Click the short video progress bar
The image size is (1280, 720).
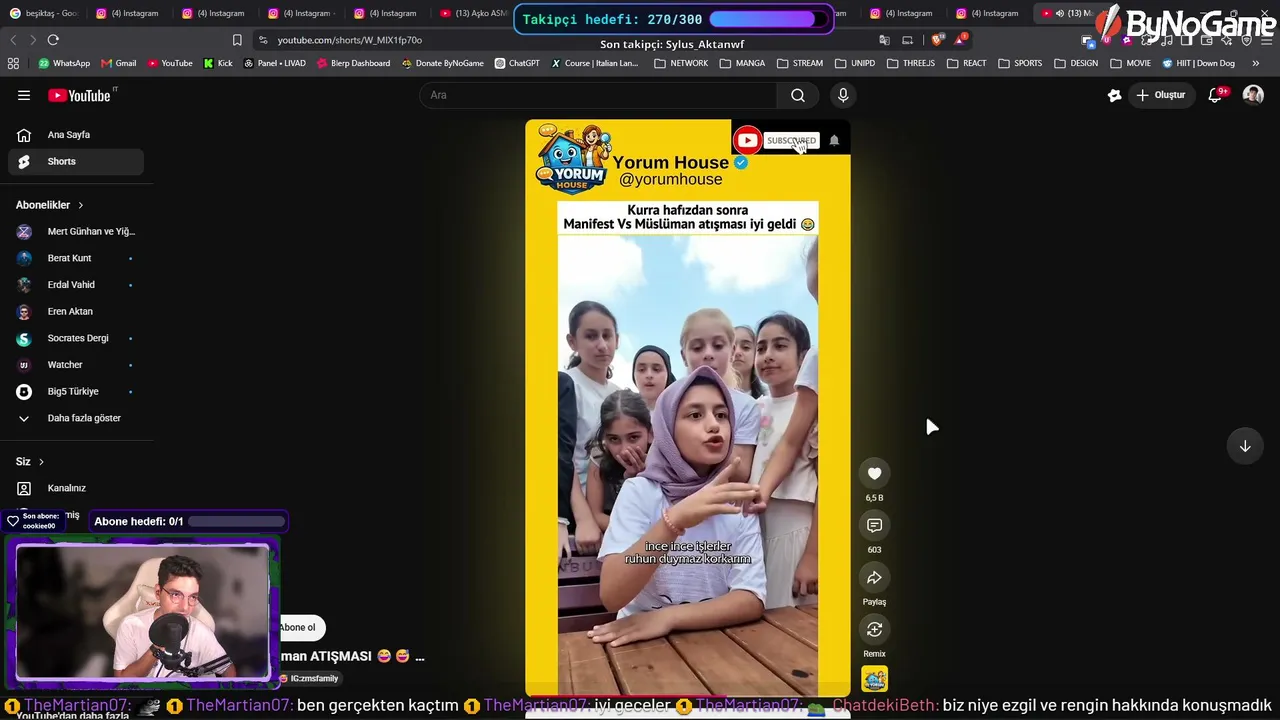point(688,695)
